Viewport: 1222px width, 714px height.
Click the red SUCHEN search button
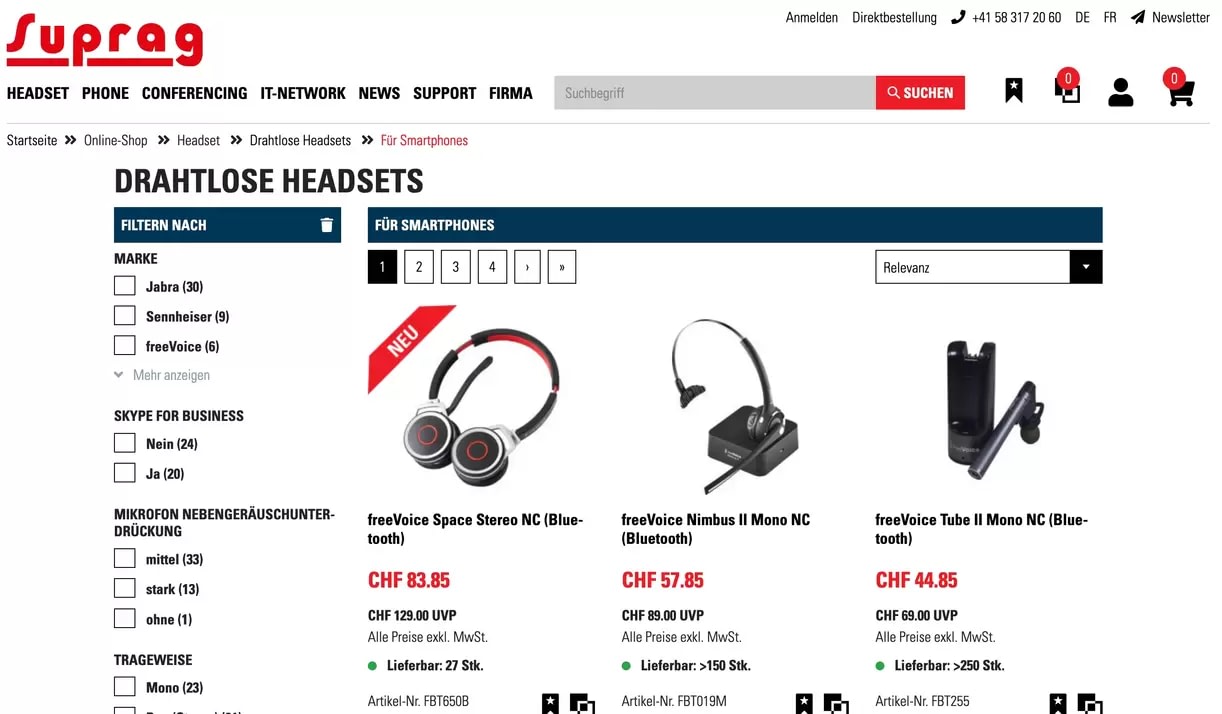[920, 92]
